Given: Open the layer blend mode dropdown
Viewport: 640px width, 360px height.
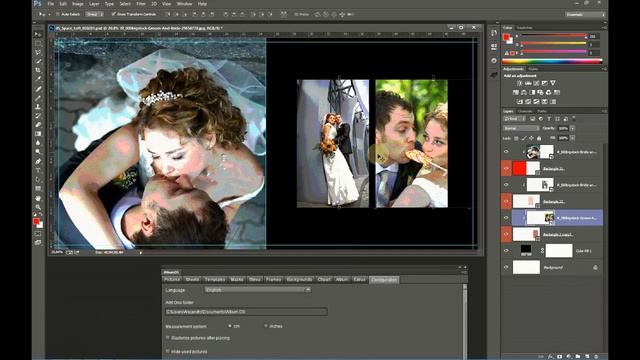Looking at the screenshot, I should (x=521, y=128).
